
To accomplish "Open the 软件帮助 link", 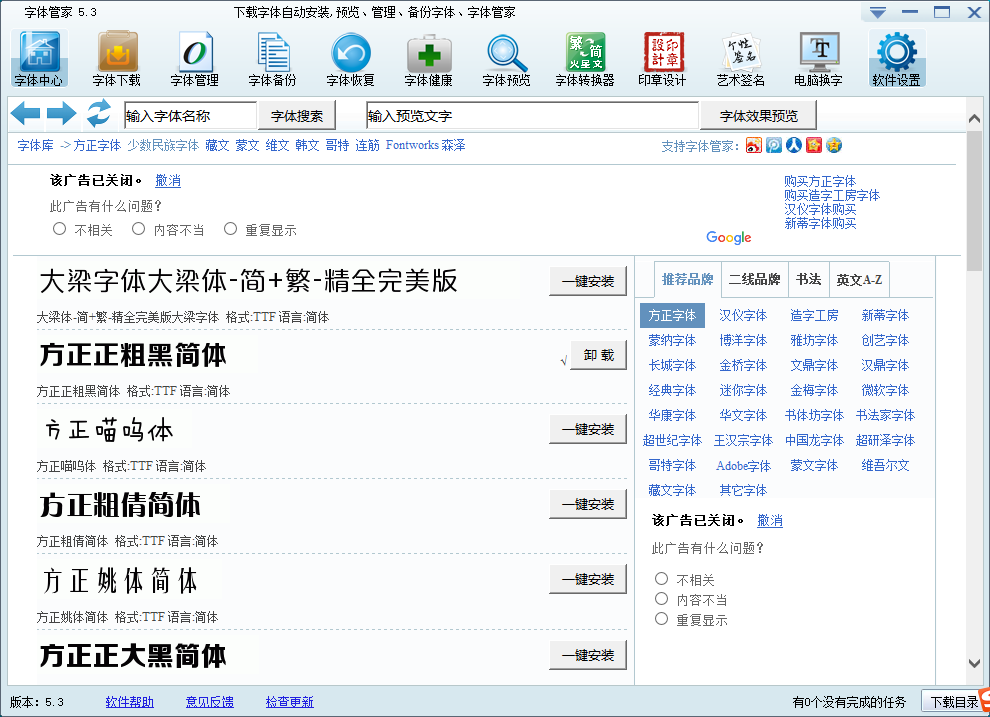I will pyautogui.click(x=129, y=702).
